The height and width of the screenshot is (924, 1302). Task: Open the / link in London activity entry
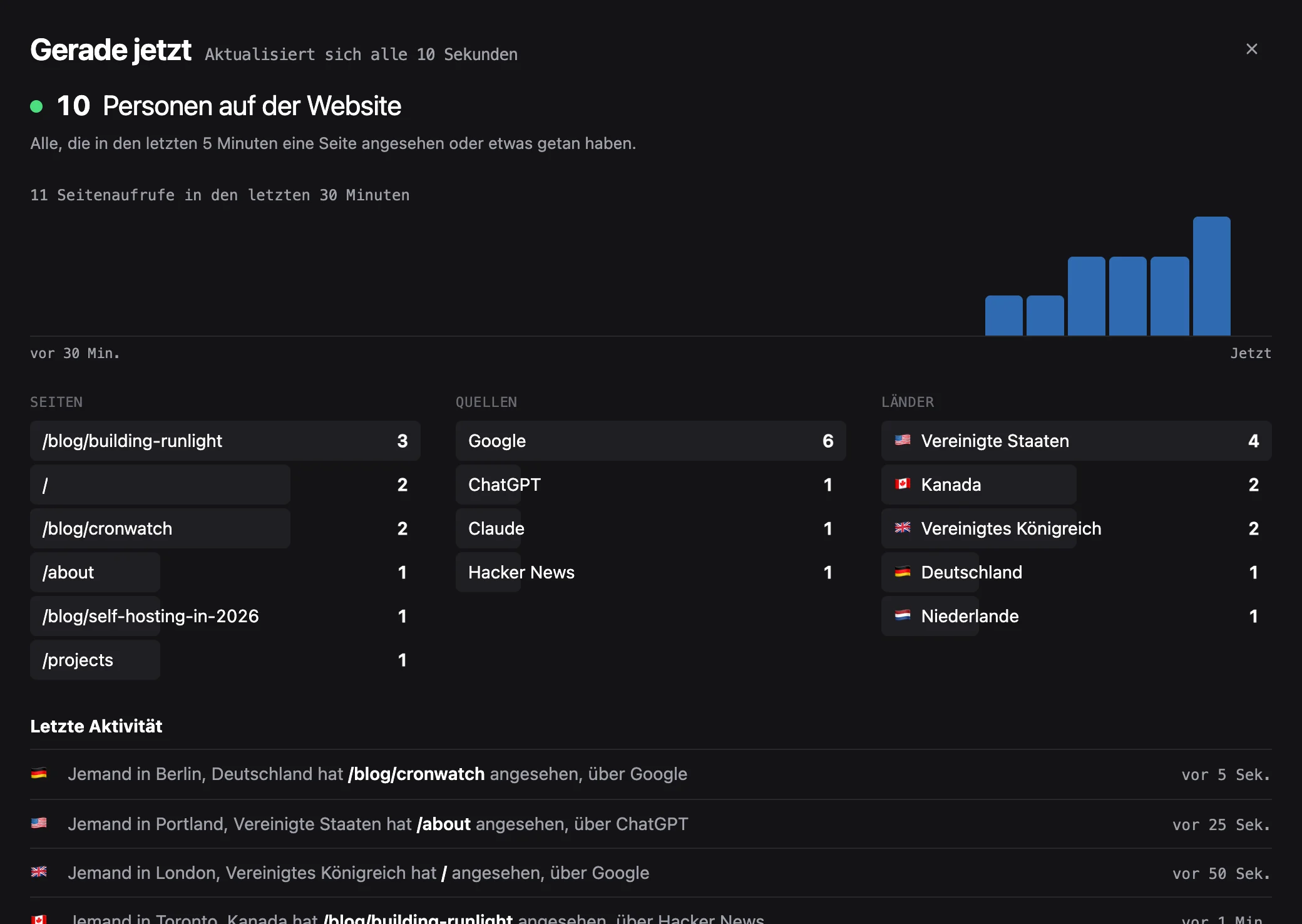pos(444,873)
